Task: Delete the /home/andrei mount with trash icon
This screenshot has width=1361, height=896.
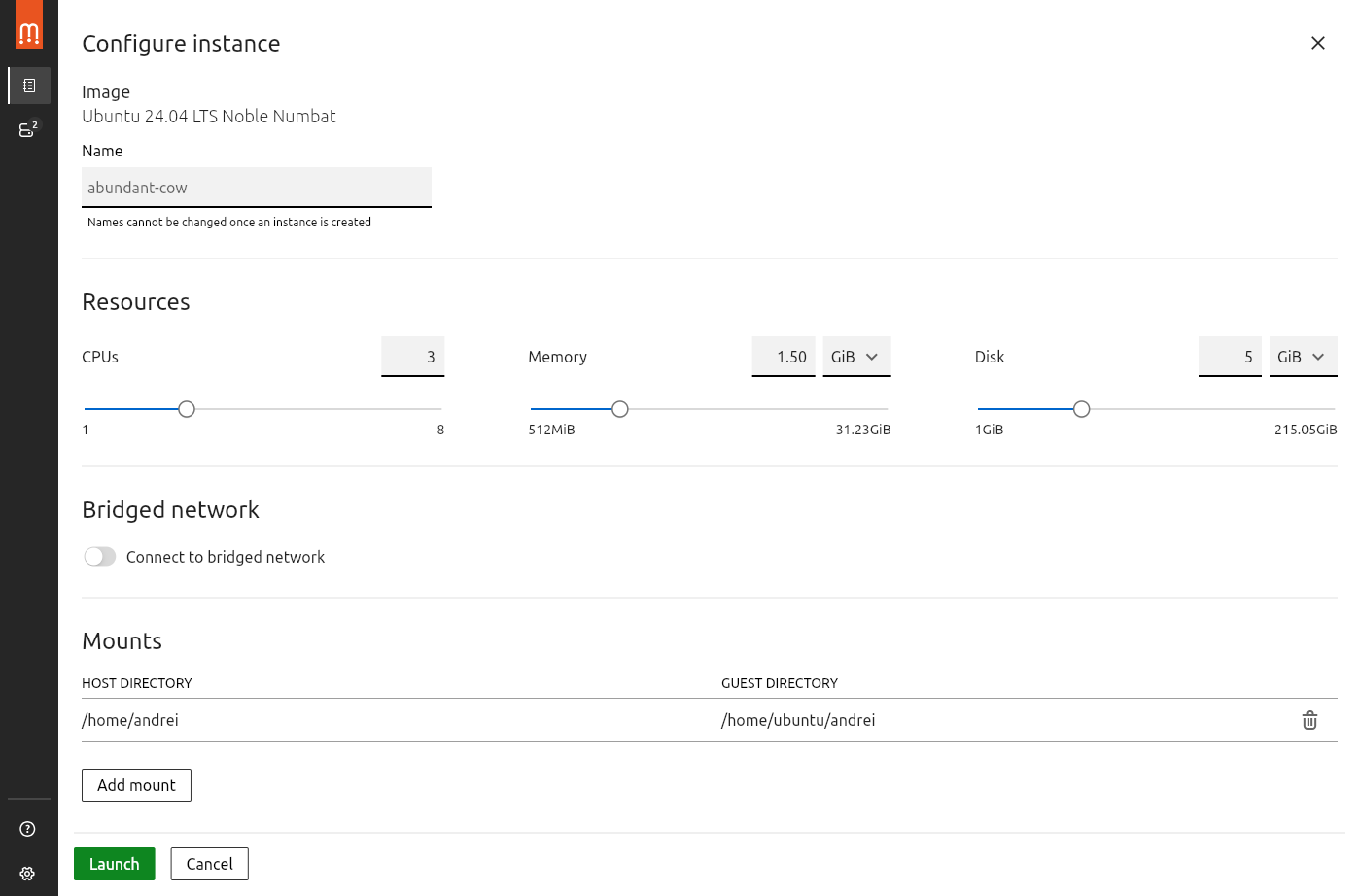Action: coord(1309,720)
